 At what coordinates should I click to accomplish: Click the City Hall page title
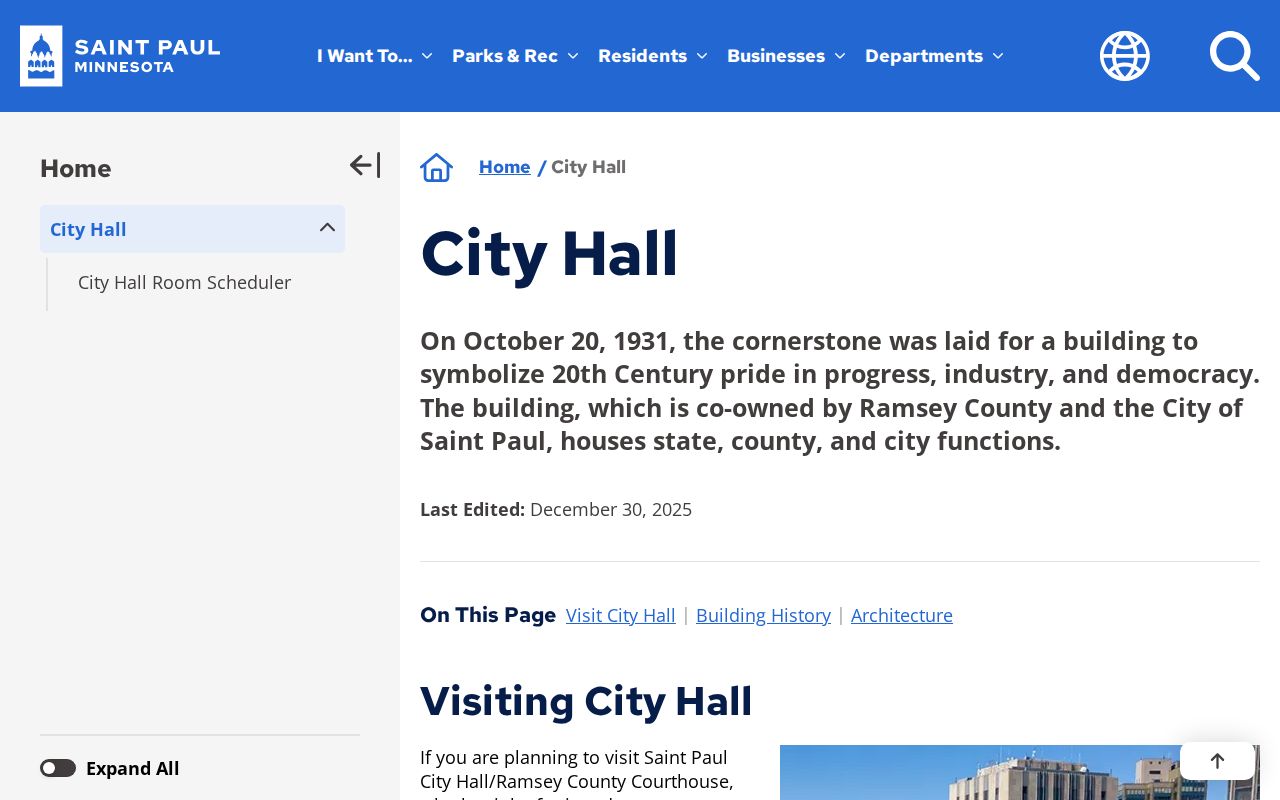coord(549,254)
